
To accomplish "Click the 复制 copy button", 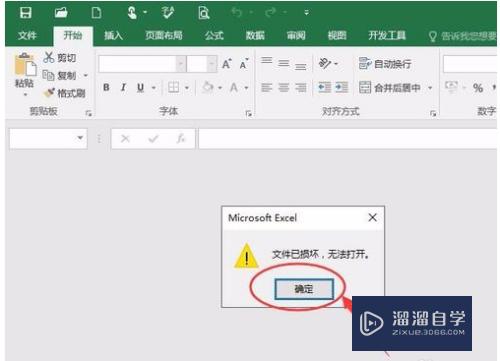I will tap(60, 76).
